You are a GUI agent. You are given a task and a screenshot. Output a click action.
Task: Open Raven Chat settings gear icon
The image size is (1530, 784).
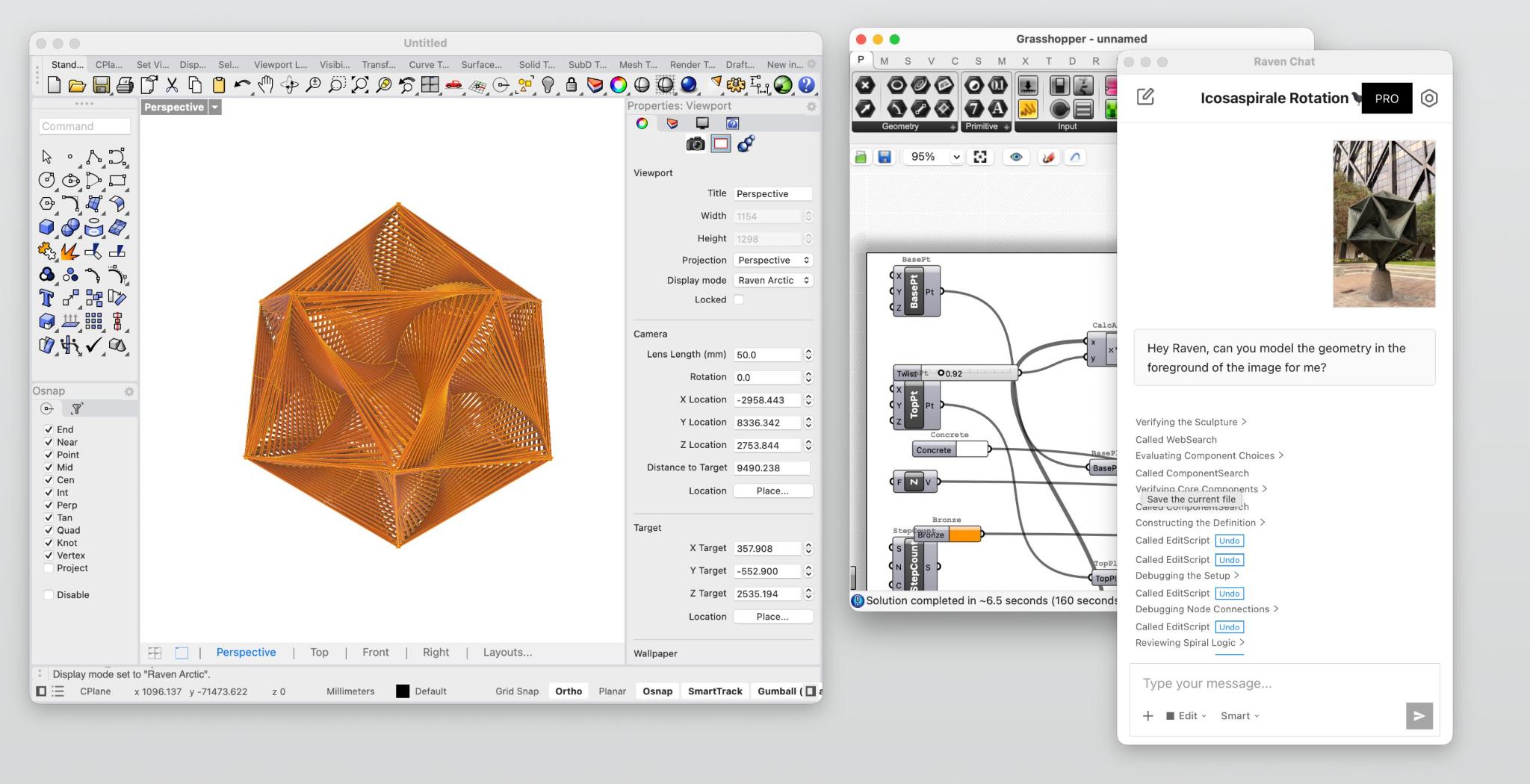click(1429, 98)
